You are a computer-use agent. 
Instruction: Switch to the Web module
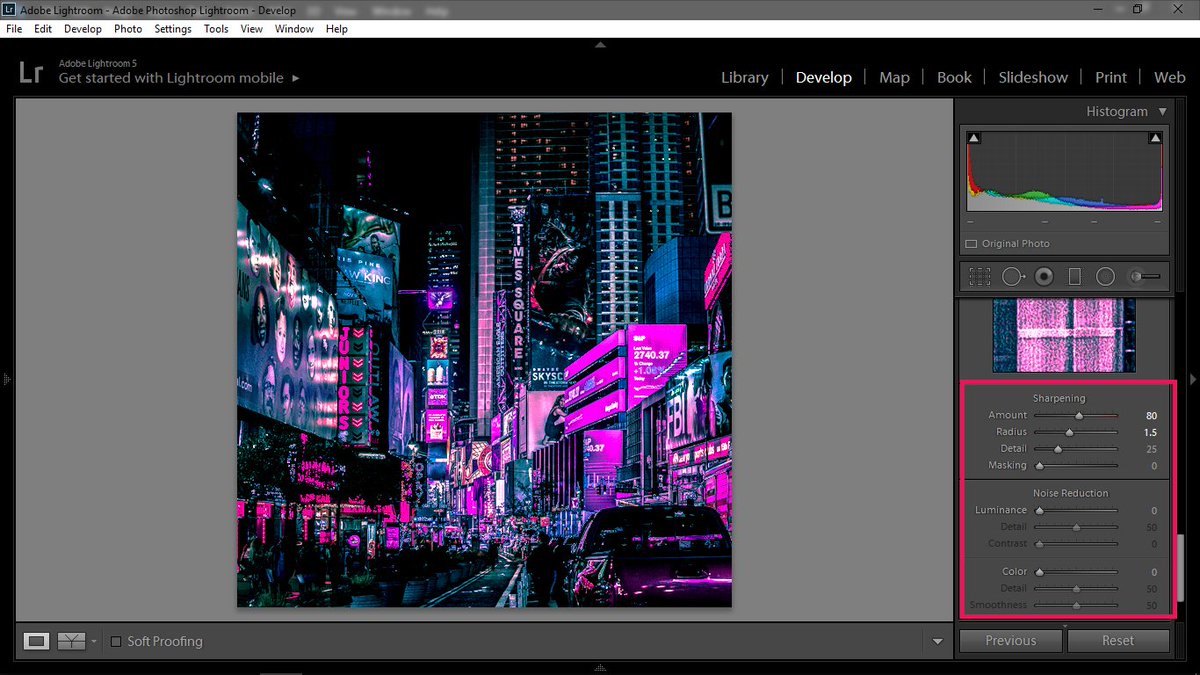[1169, 77]
